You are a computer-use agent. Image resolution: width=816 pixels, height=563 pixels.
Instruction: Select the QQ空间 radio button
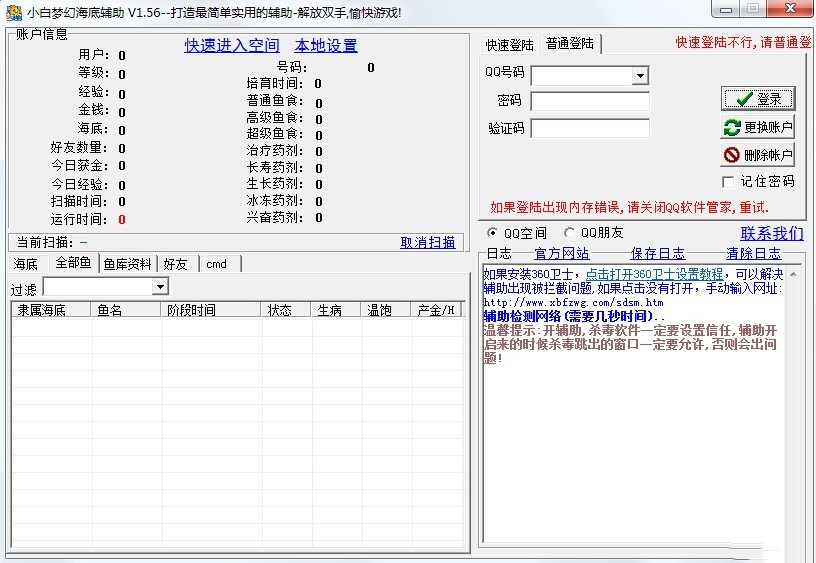click(492, 233)
